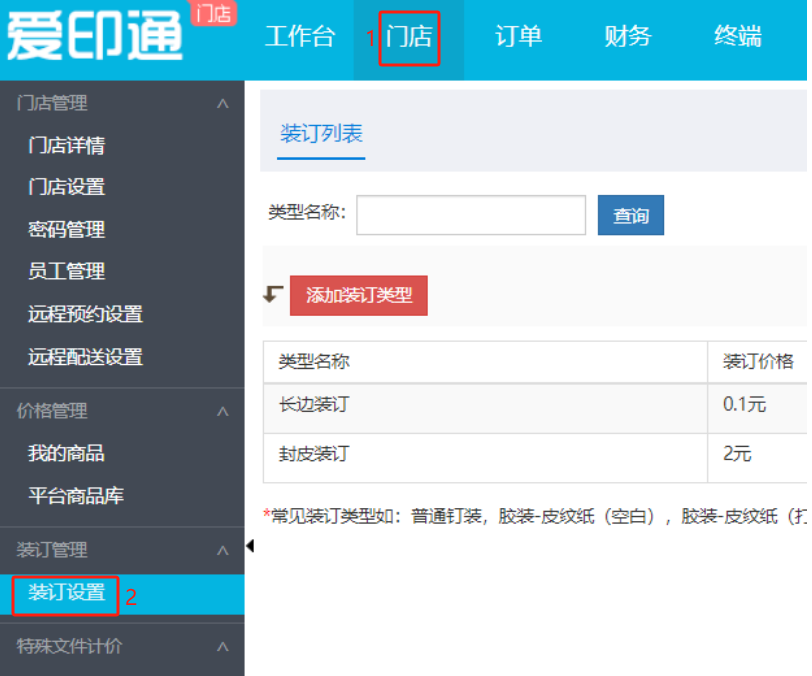Screen dimensions: 812x676
Task: Collapse the 装订管理 section
Action: click(x=222, y=550)
